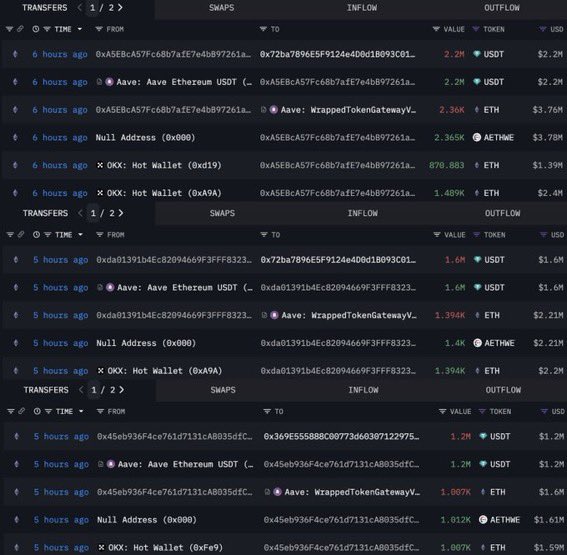Open recipient address 0x369E555888C00773d60307122975
The image size is (567, 555).
pos(341,436)
